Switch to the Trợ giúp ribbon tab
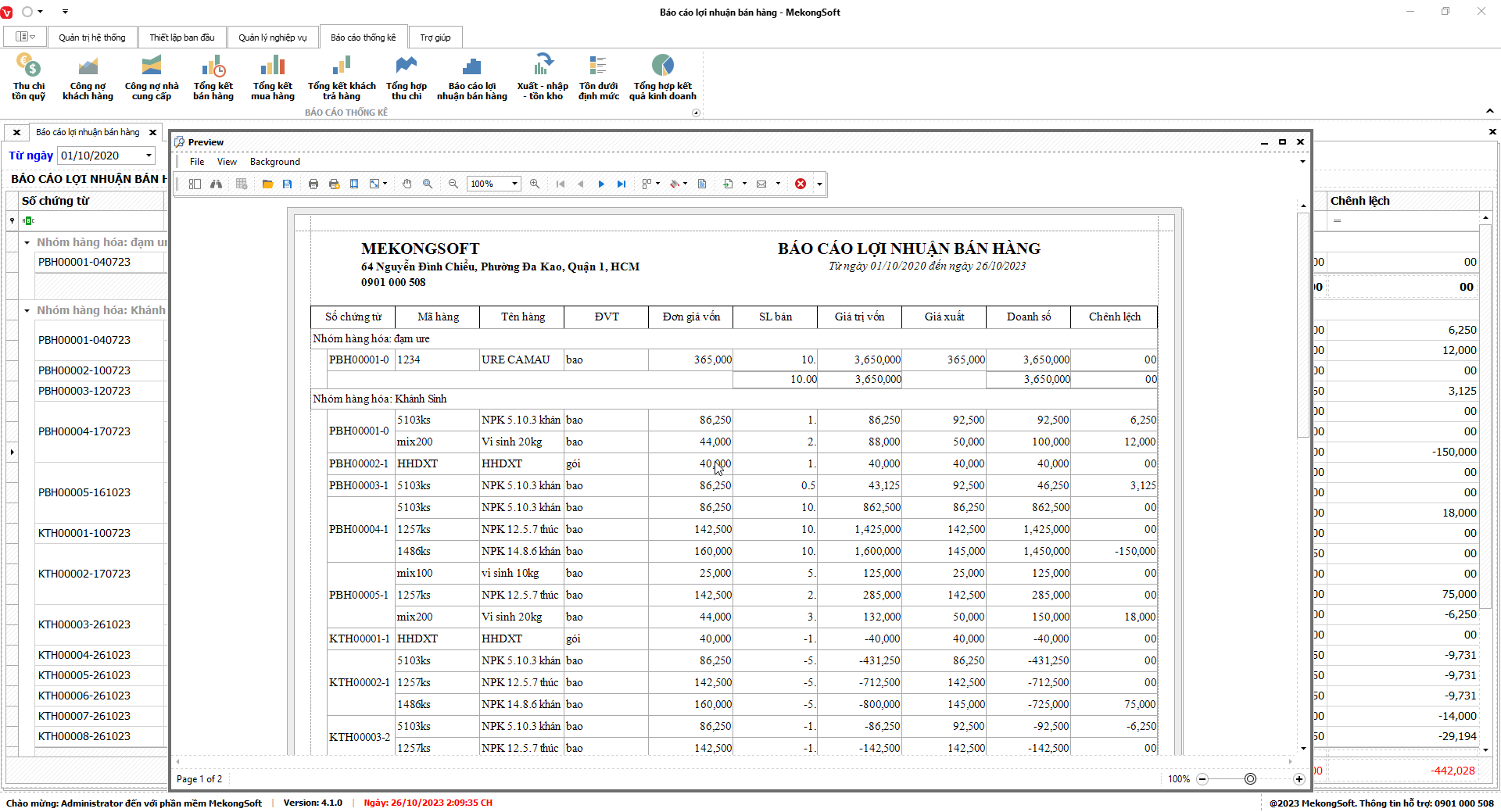 pos(435,38)
